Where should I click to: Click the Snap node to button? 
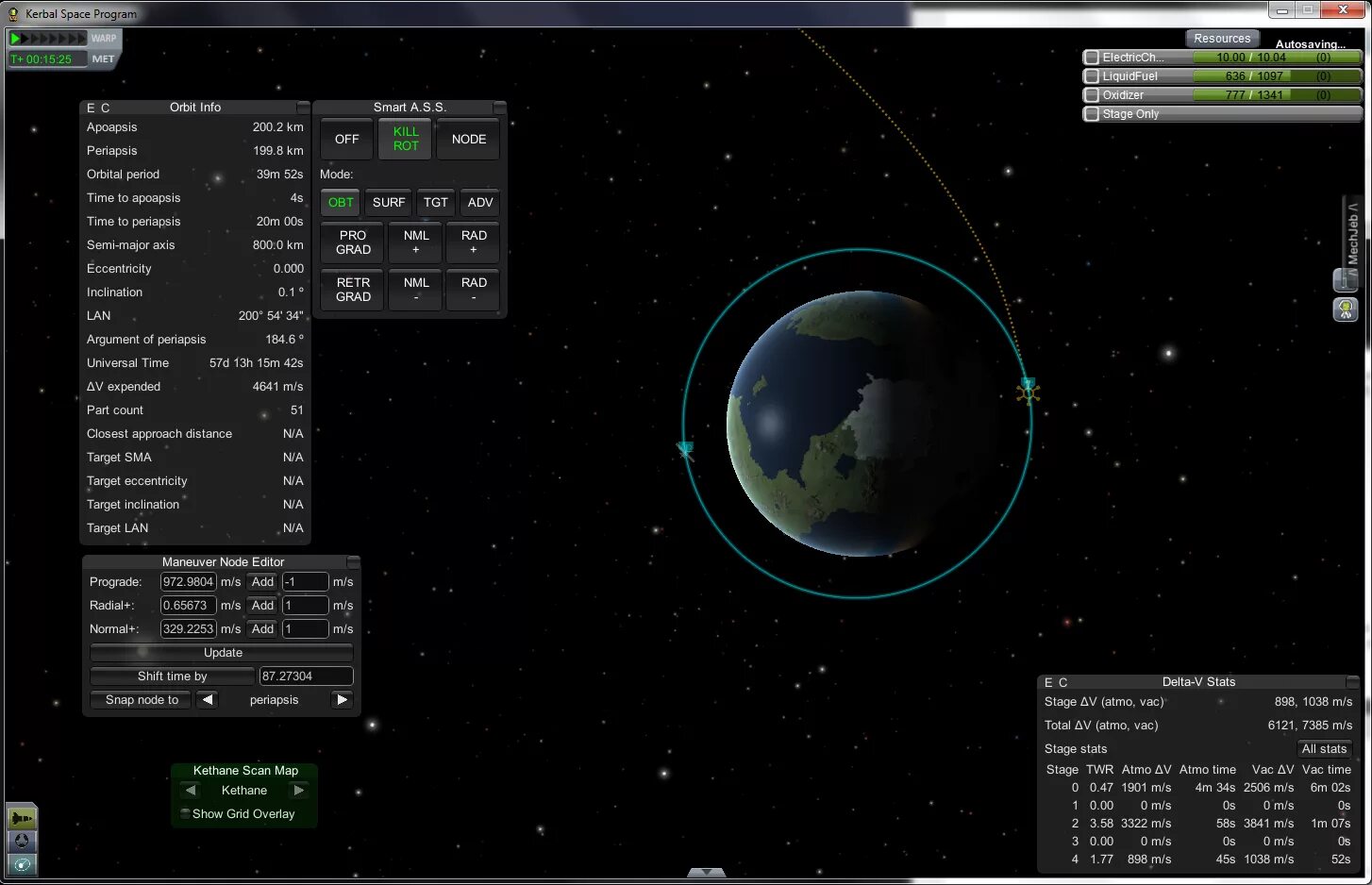point(142,699)
